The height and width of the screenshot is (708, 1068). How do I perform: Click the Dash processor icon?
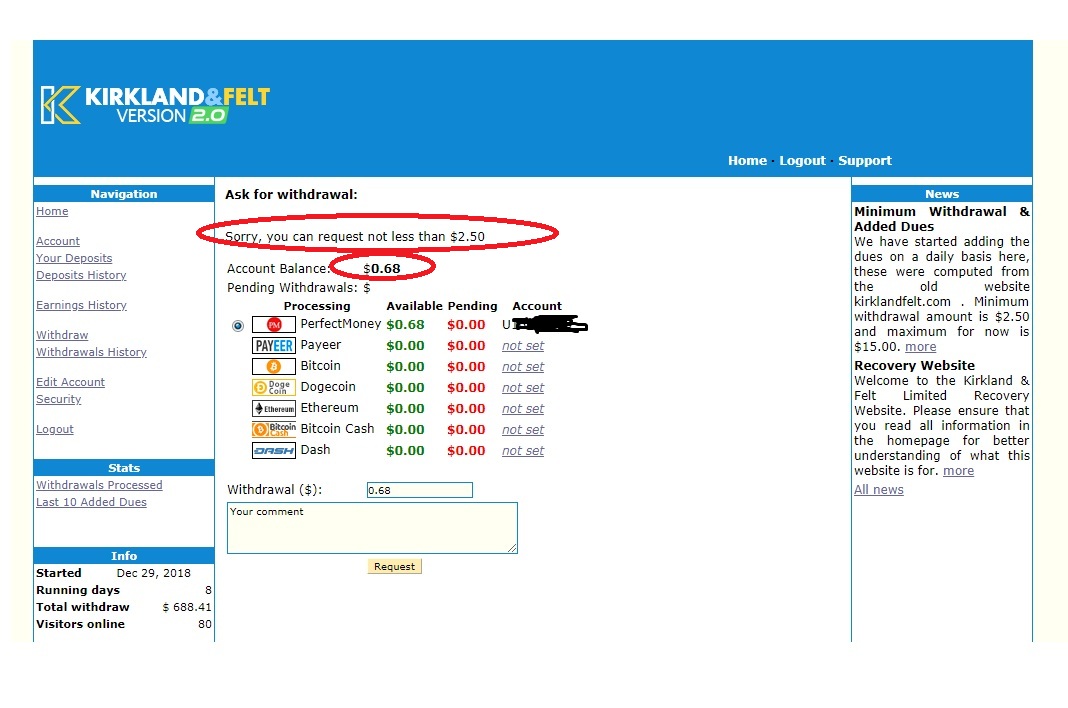pyautogui.click(x=273, y=451)
